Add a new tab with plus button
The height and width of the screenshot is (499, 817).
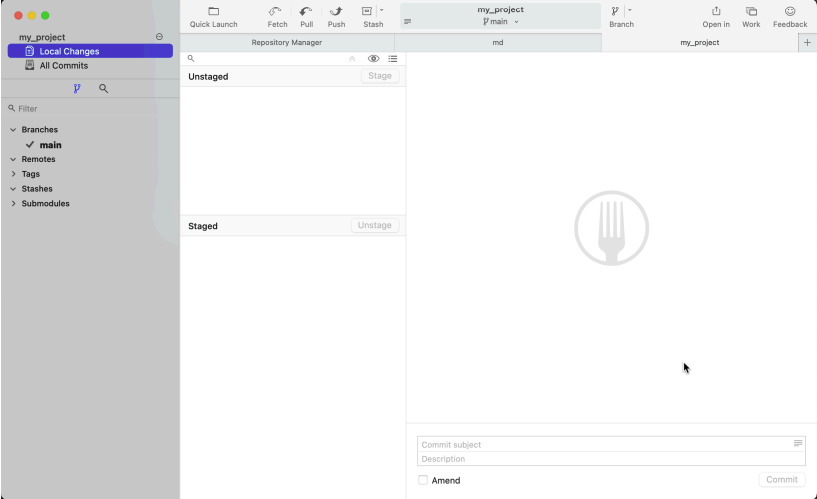pos(807,43)
